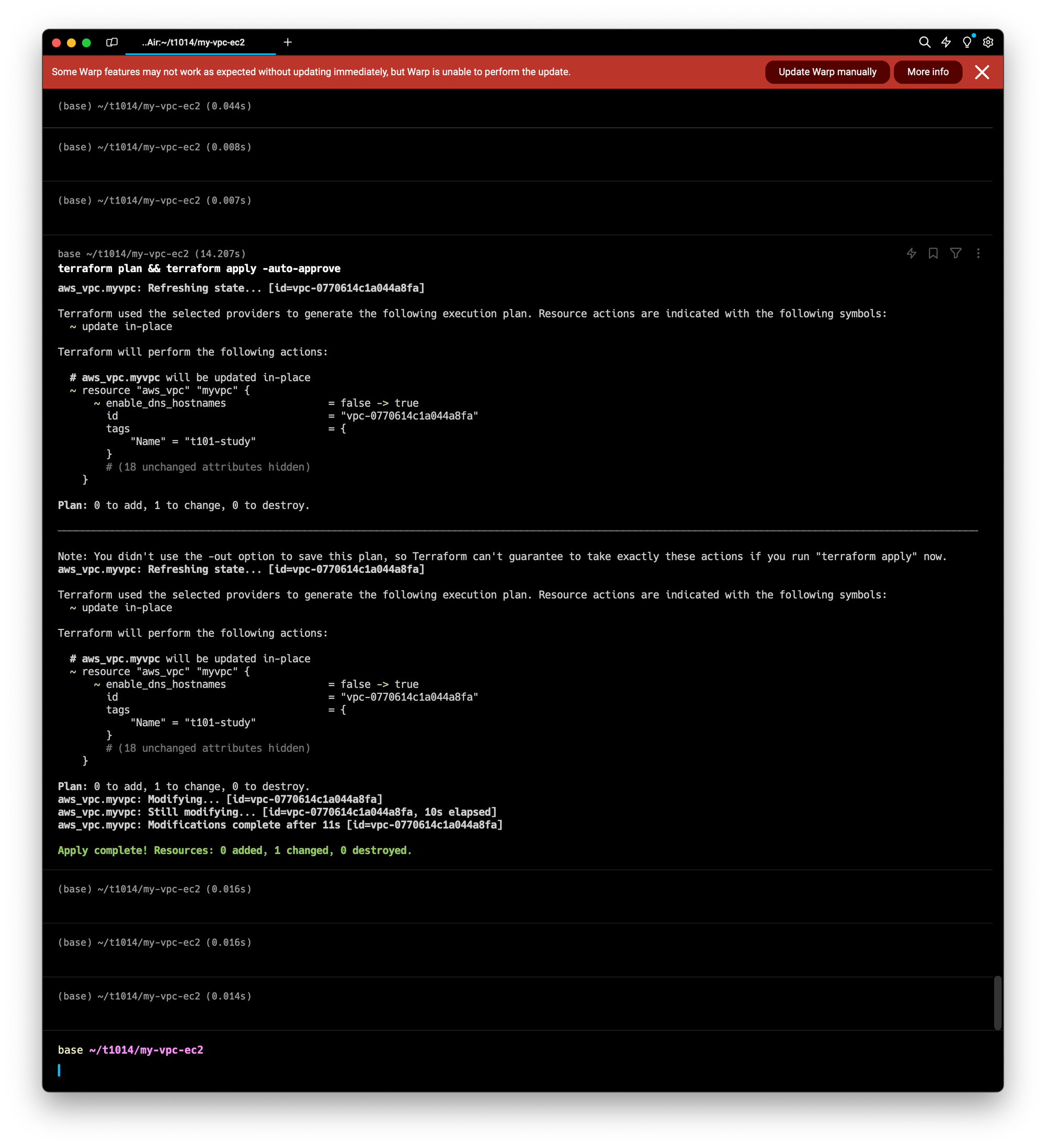Dismiss the red update warning banner
Image resolution: width=1046 pixels, height=1148 pixels.
[x=982, y=72]
